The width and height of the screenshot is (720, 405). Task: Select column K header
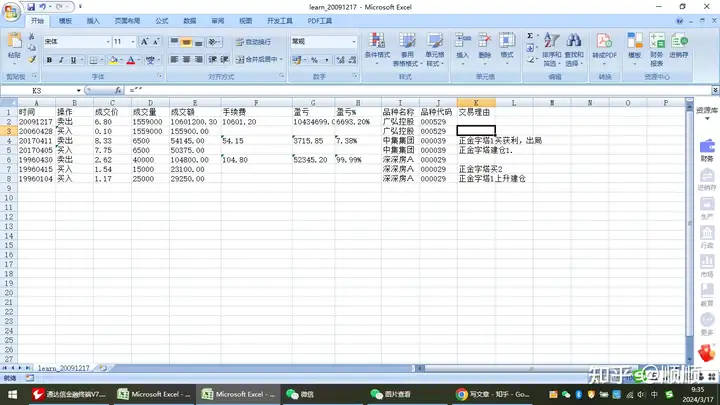pyautogui.click(x=476, y=102)
